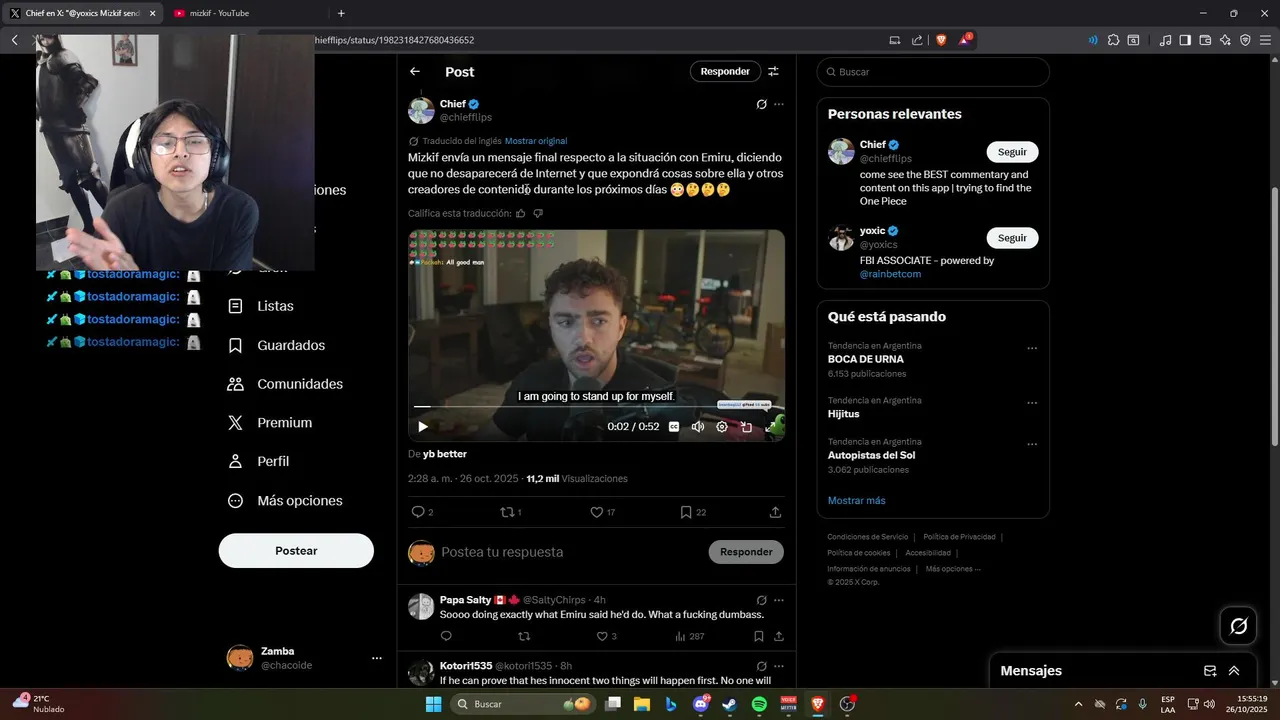Open video settings gear
Screen dimensions: 1280x720
pyautogui.click(x=722, y=427)
